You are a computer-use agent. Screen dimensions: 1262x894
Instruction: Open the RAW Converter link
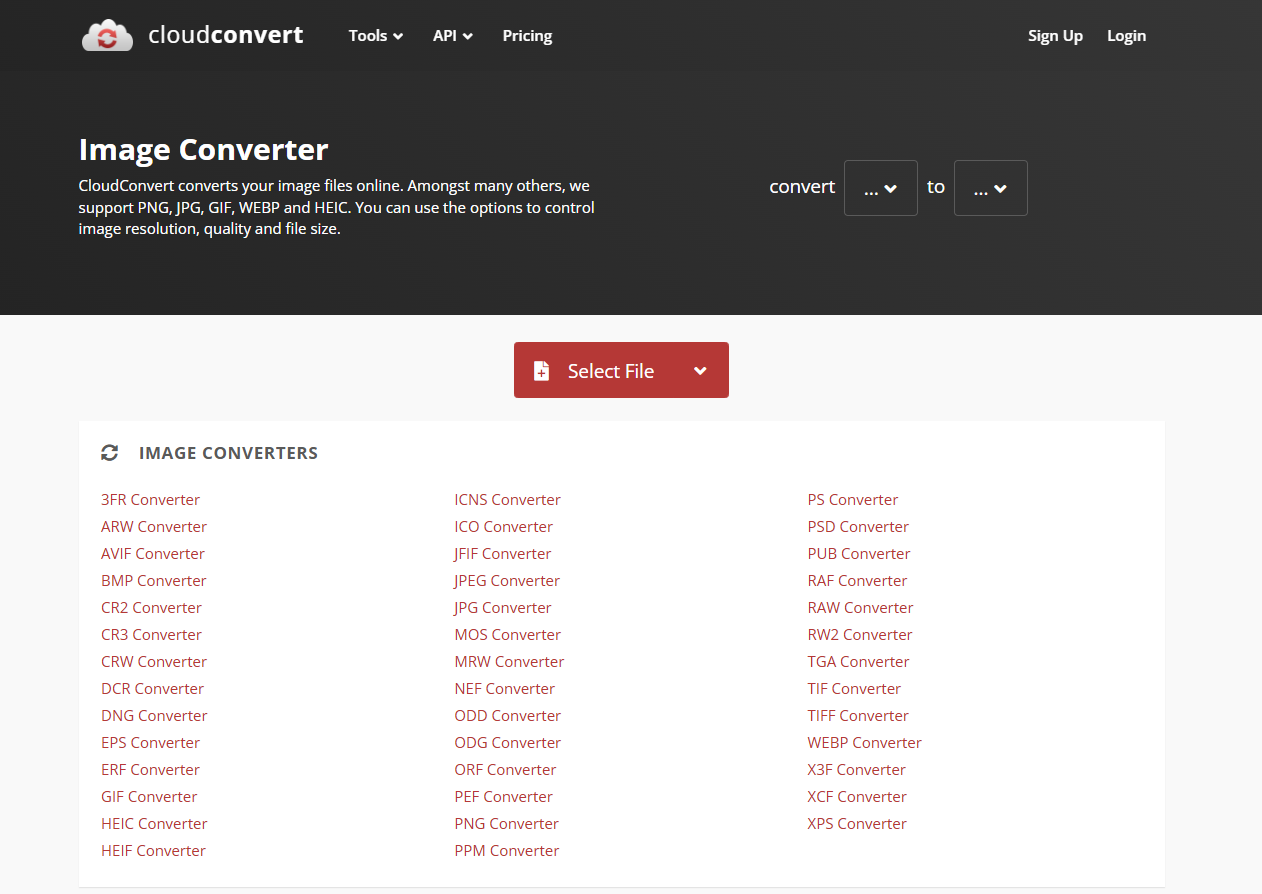(x=860, y=607)
